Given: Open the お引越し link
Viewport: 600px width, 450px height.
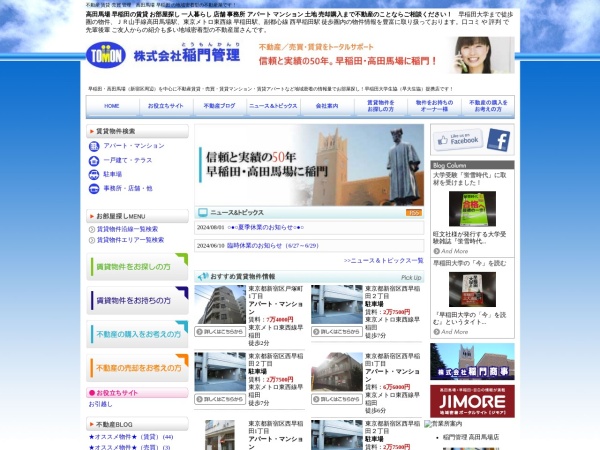Looking at the screenshot, I should (x=100, y=404).
